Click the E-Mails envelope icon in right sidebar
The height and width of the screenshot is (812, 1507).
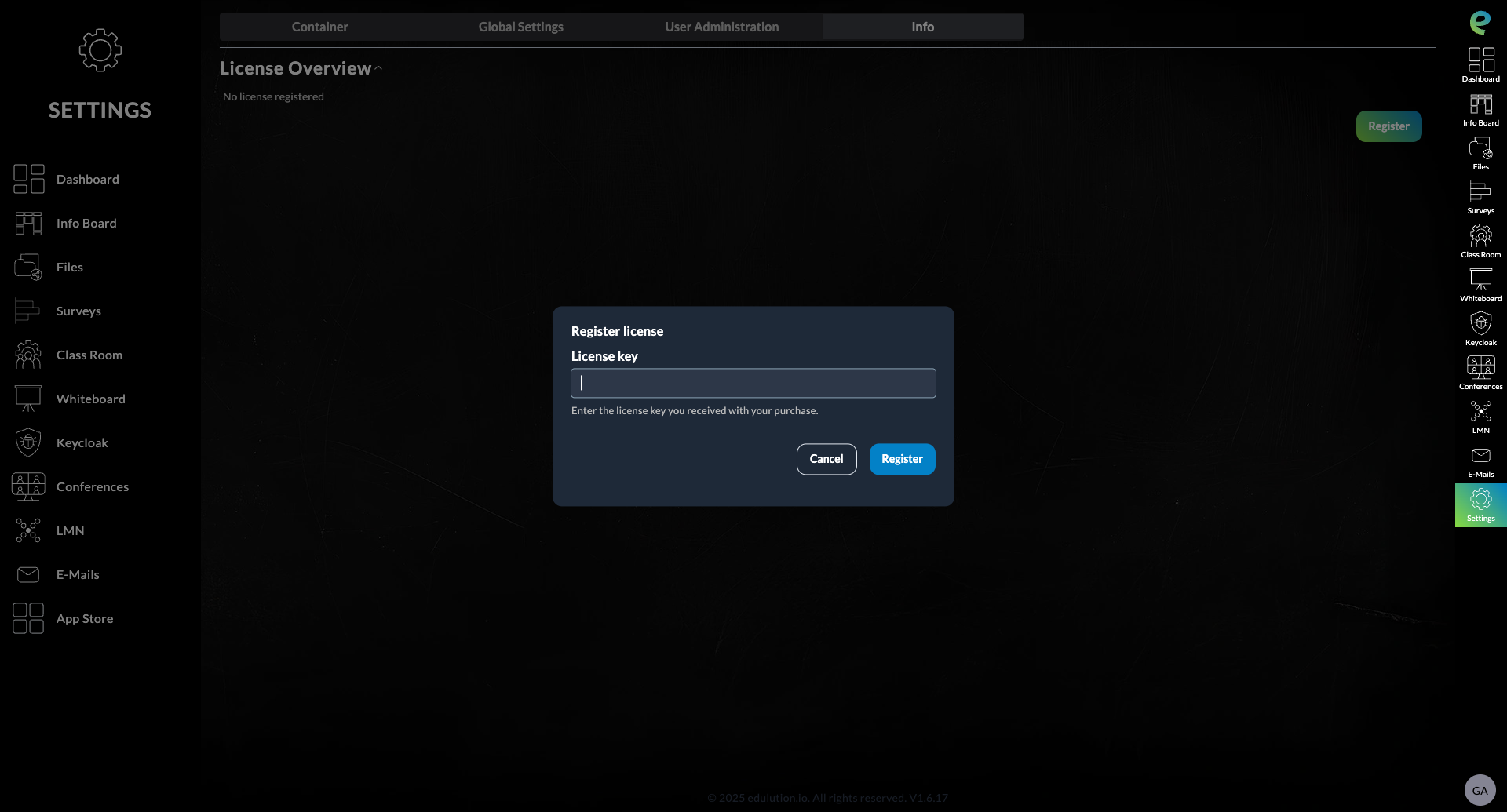(1480, 456)
